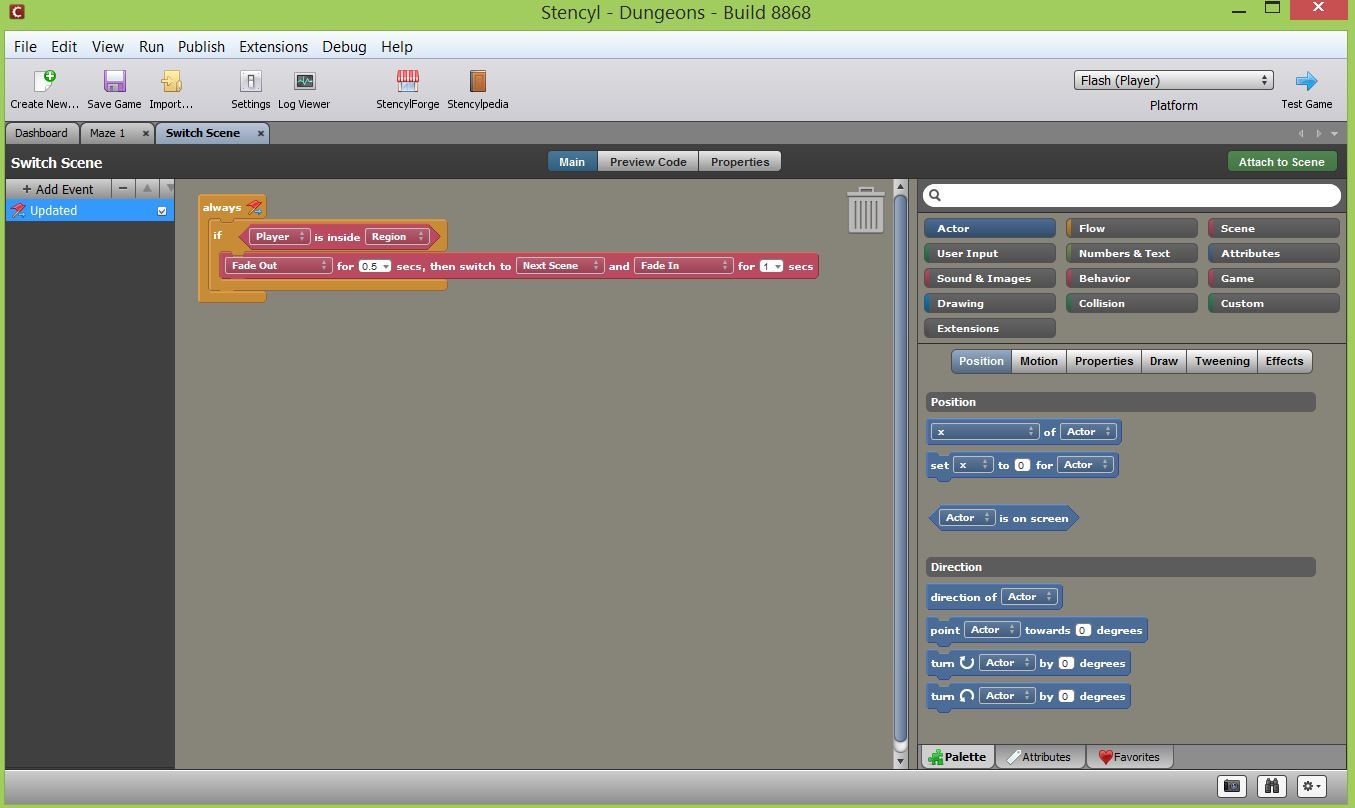Open the Import toolbar icon
Image resolution: width=1355 pixels, height=808 pixels.
click(171, 81)
